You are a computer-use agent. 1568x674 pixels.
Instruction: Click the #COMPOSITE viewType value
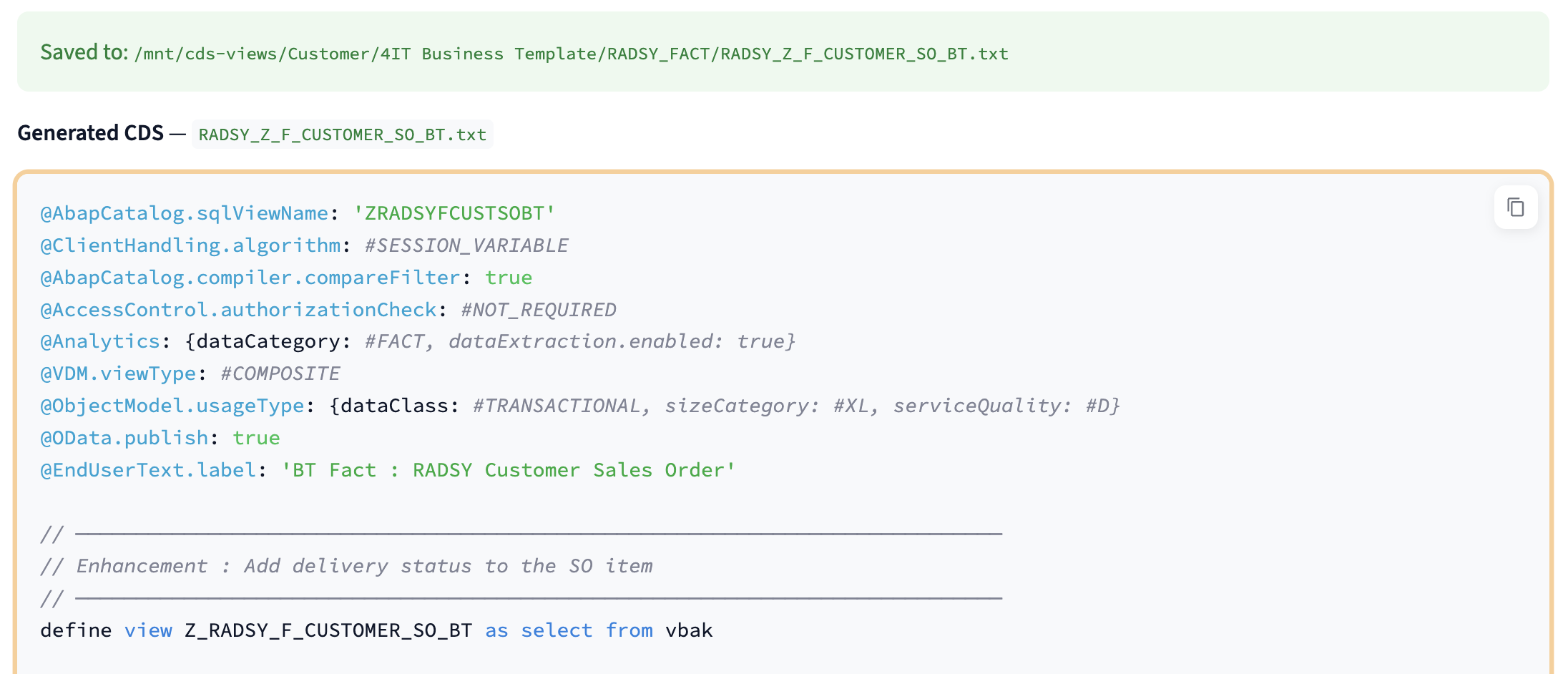(279, 373)
